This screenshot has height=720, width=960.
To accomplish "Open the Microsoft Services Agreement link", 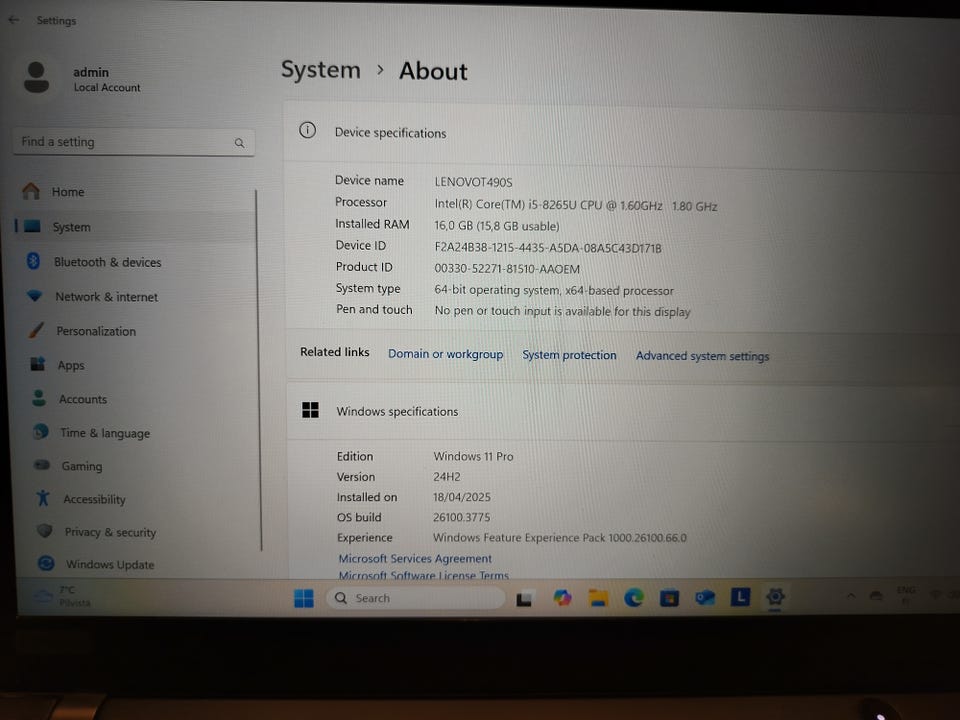I will point(415,558).
